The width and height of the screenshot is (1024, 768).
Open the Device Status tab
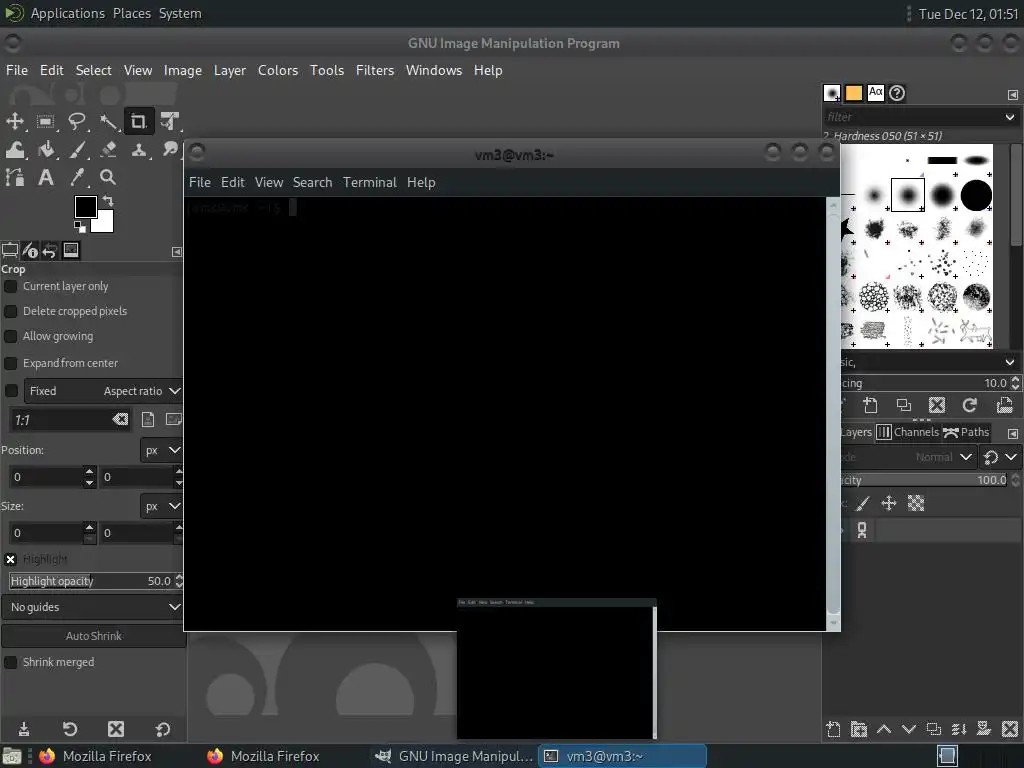[29, 251]
